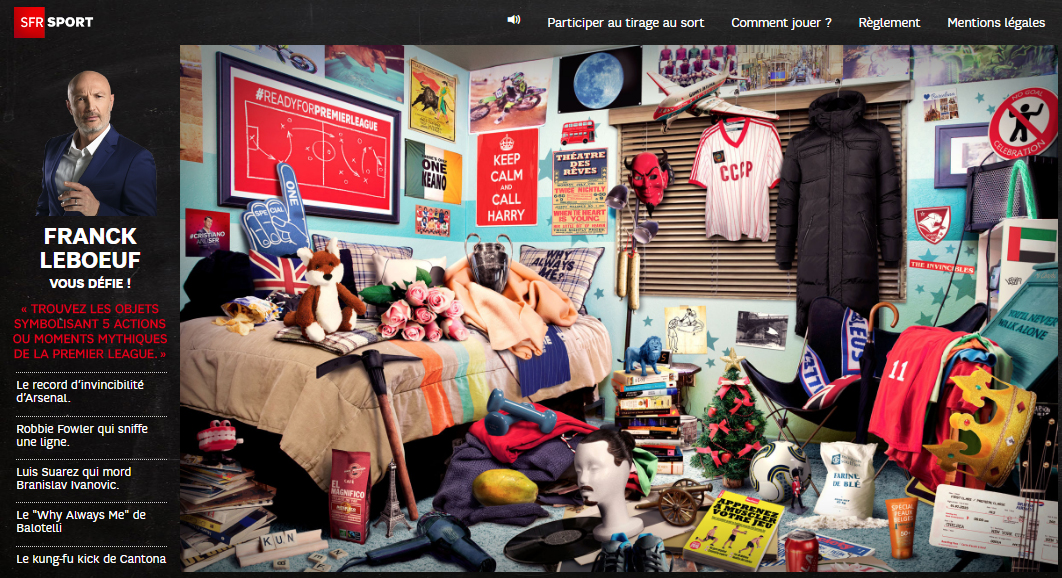This screenshot has height=578, width=1062.
Task: Go to the Règlement page
Action: pyautogui.click(x=889, y=22)
